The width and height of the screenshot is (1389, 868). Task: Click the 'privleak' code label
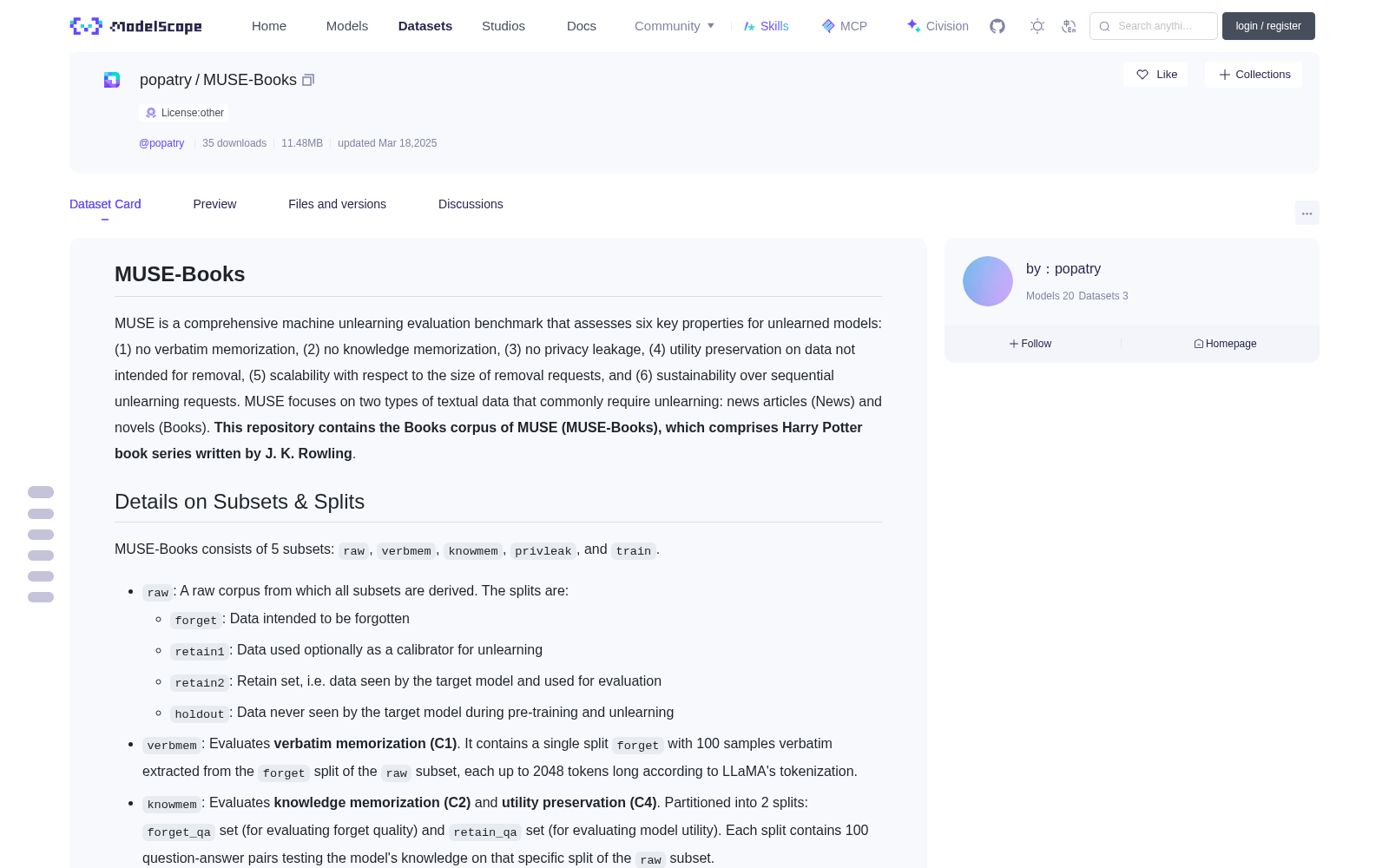tap(543, 551)
